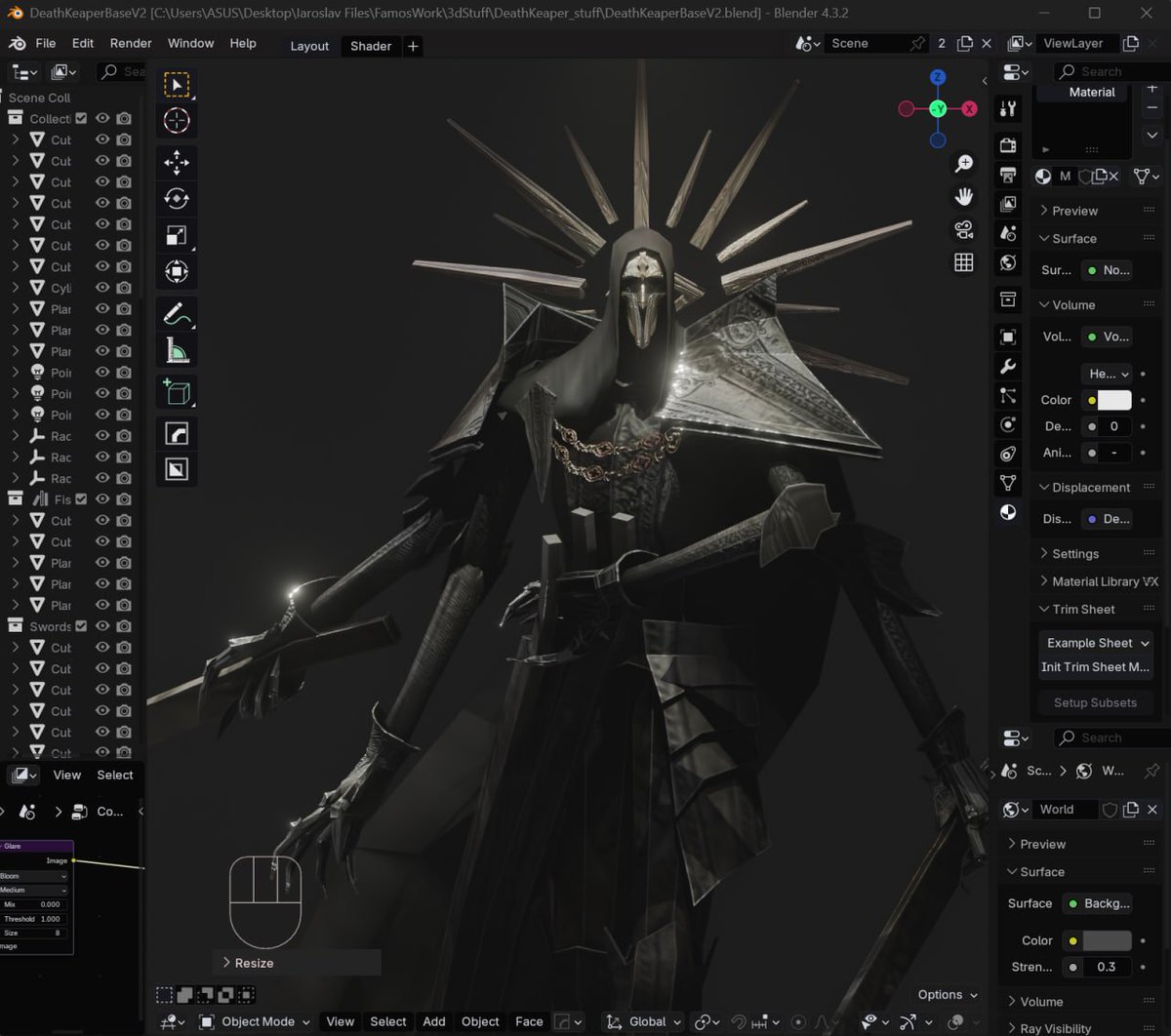Open the viewport Options dropdown
The image size is (1171, 1036).
click(x=948, y=994)
